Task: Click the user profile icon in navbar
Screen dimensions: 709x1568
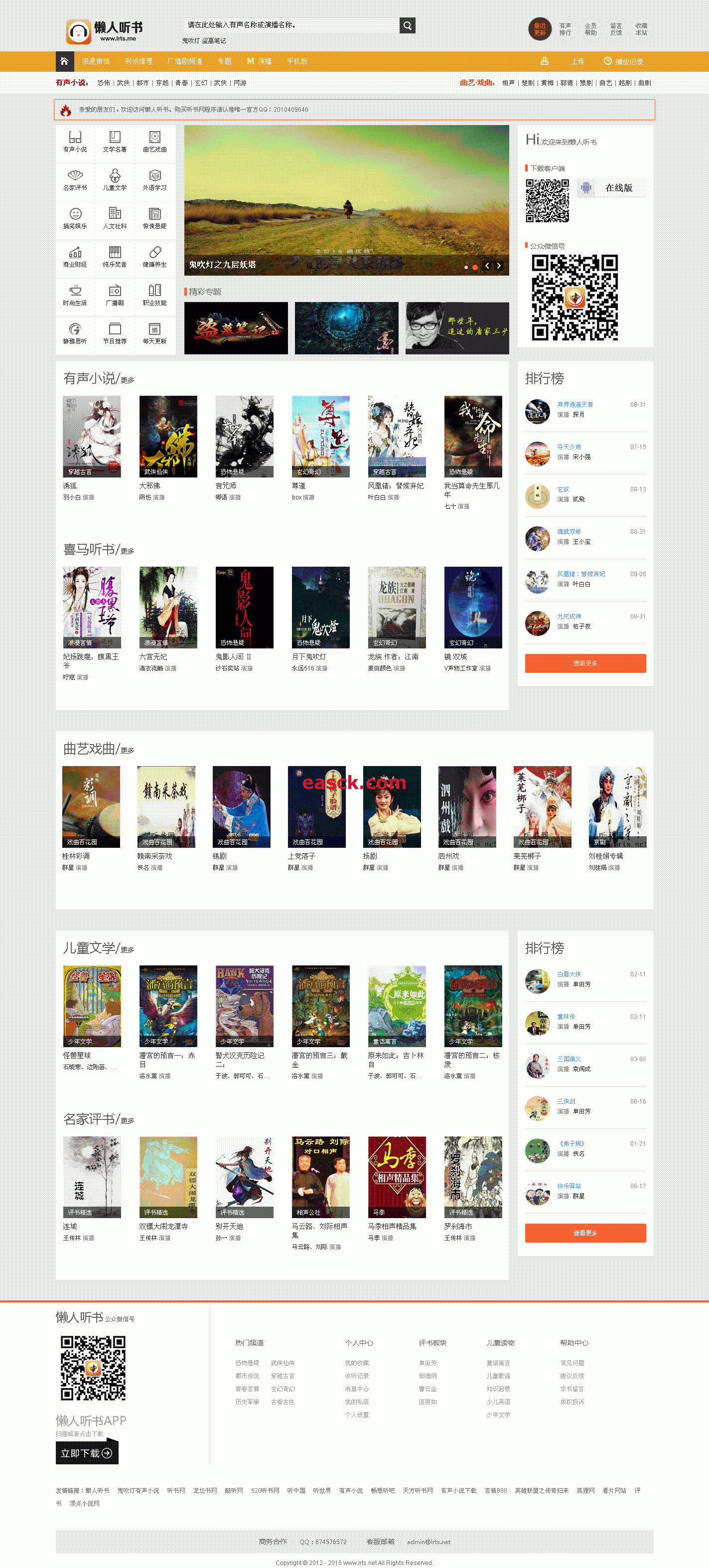Action: pos(545,61)
